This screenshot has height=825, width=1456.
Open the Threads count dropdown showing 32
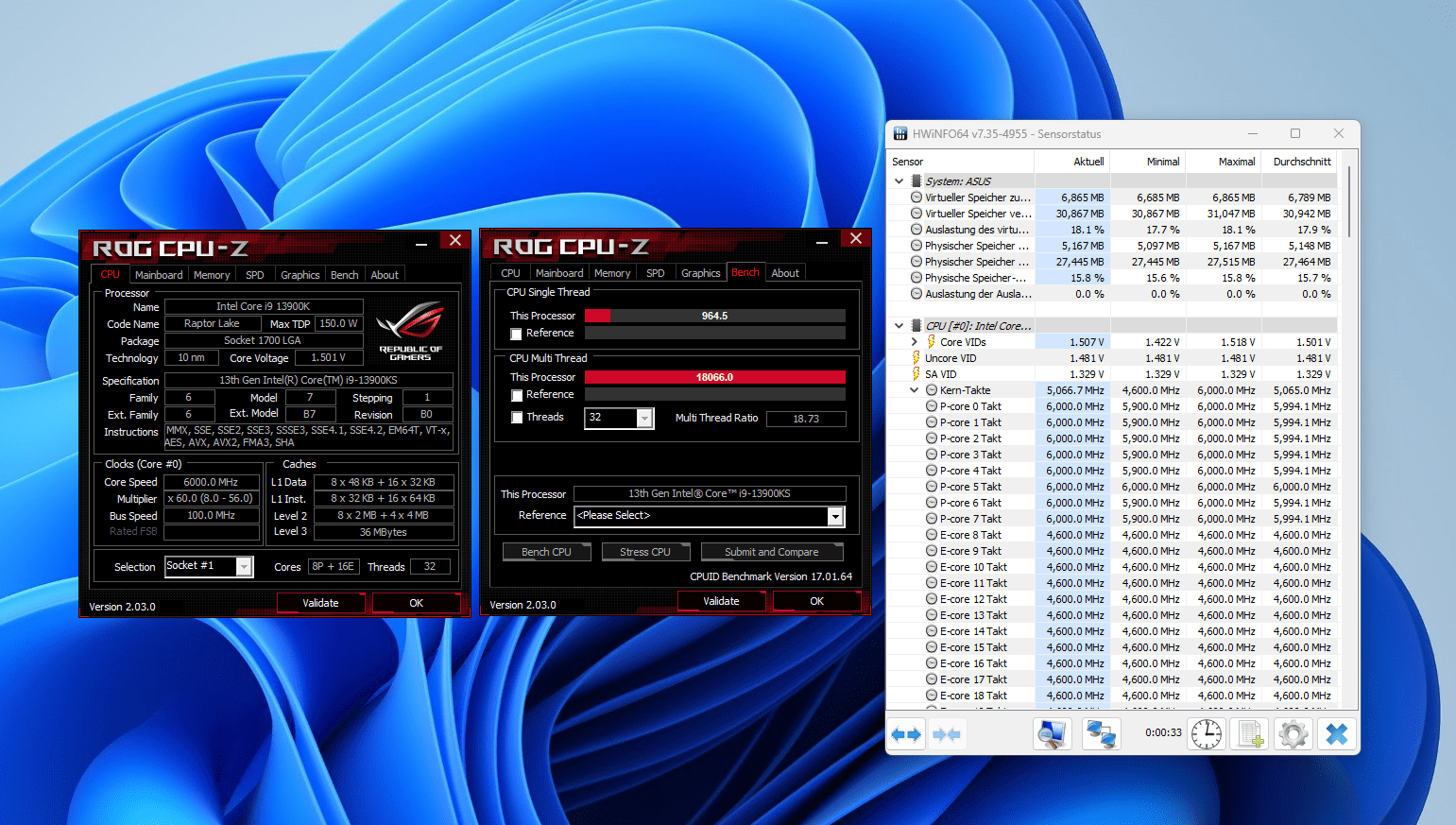645,418
